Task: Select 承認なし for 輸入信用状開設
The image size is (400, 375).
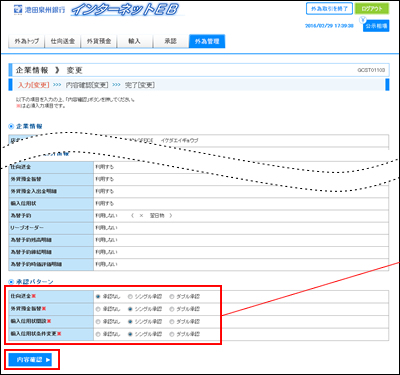Action: tap(98, 322)
